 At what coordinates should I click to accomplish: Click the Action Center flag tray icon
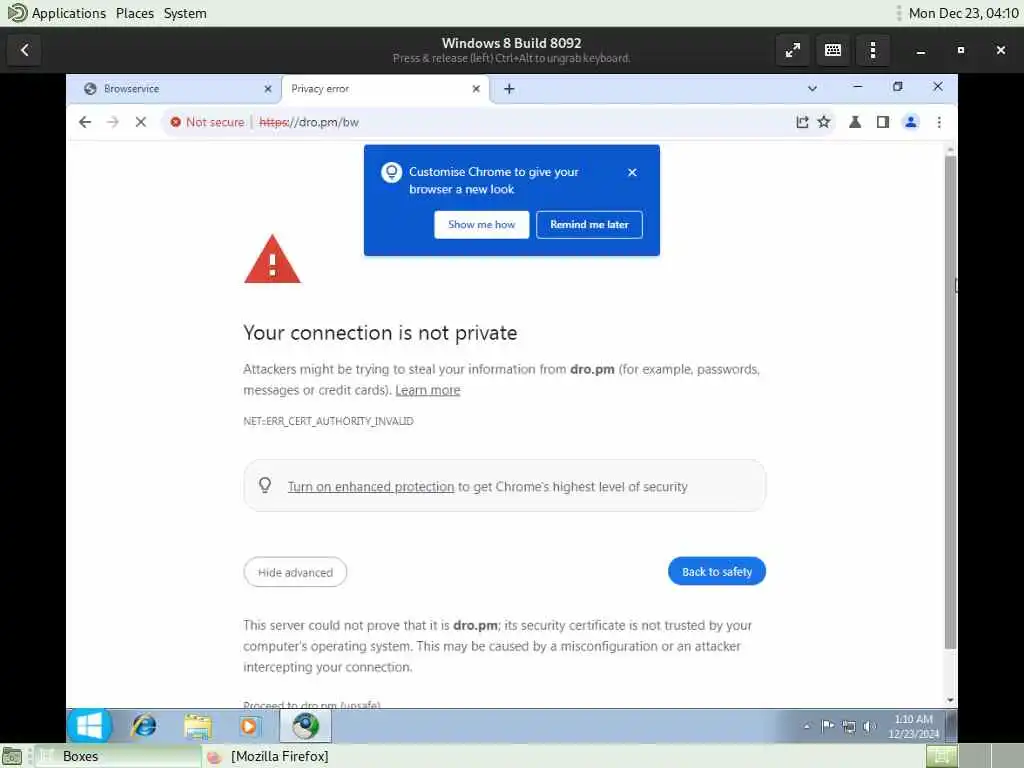click(x=827, y=726)
